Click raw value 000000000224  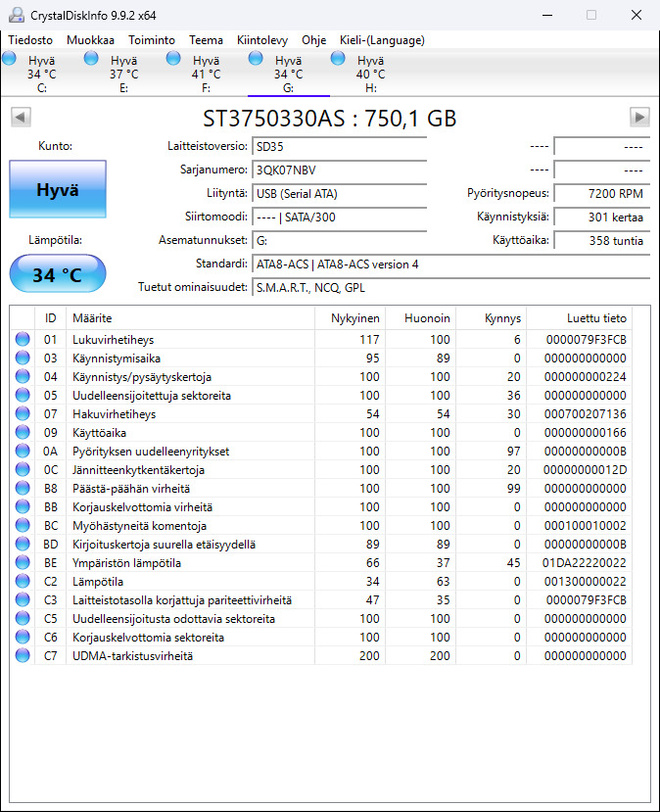585,376
